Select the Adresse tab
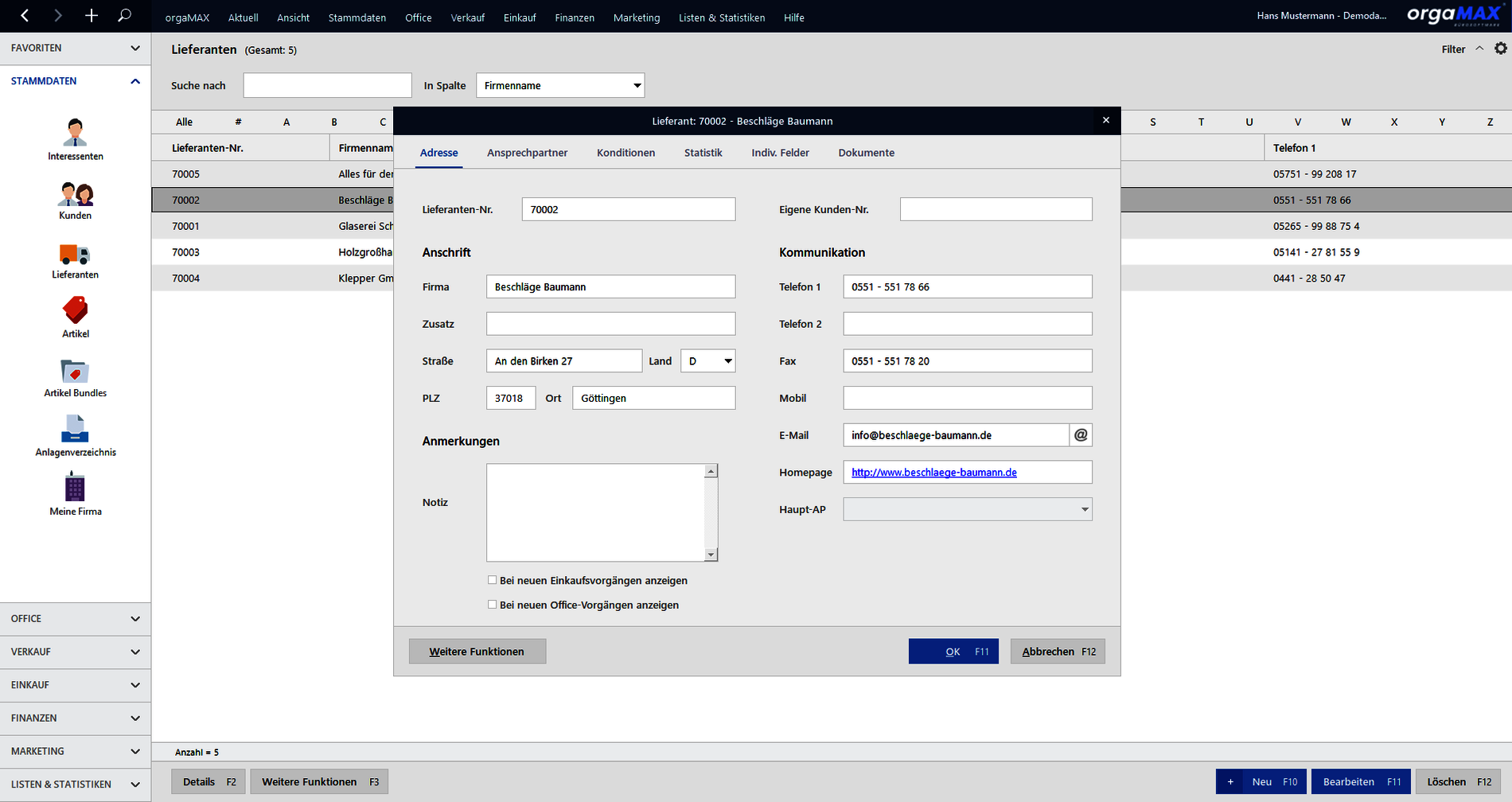The width and height of the screenshot is (1512, 802). (x=438, y=153)
